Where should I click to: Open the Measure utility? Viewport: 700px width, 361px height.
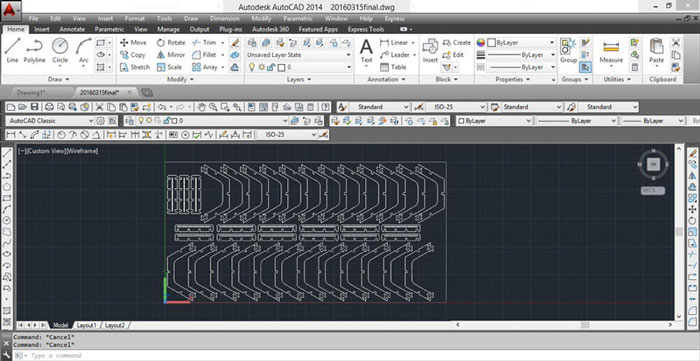pyautogui.click(x=611, y=51)
